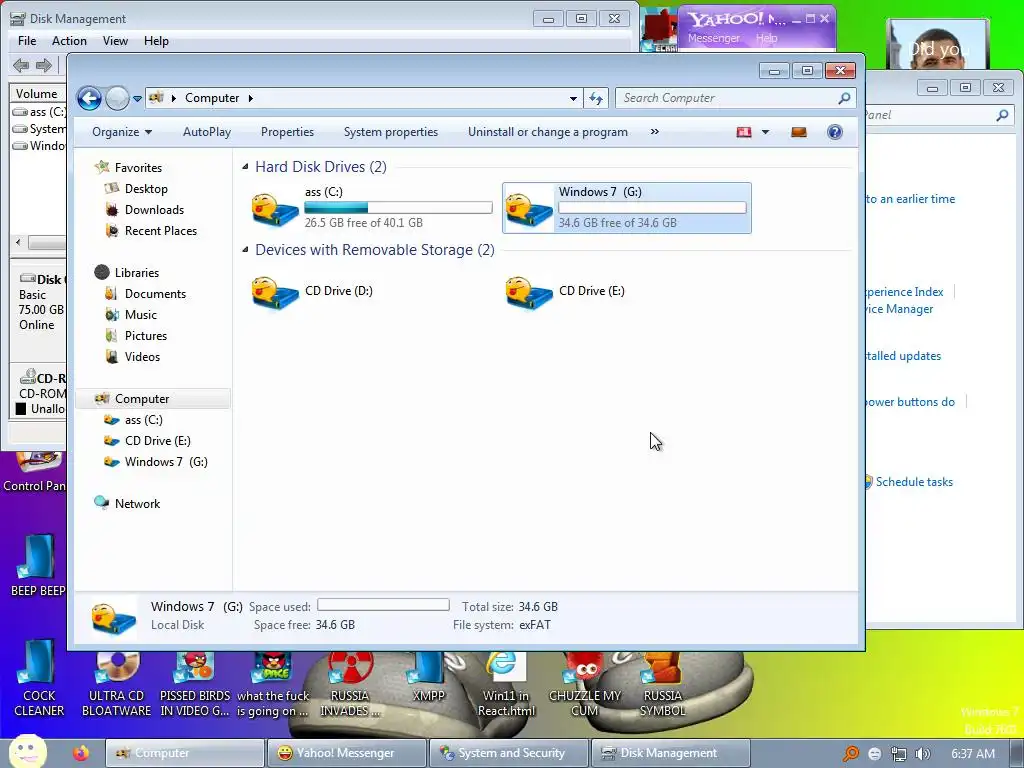Image resolution: width=1024 pixels, height=768 pixels.
Task: Switch to Yahoo! Messenger taskbar button
Action: pyautogui.click(x=347, y=753)
